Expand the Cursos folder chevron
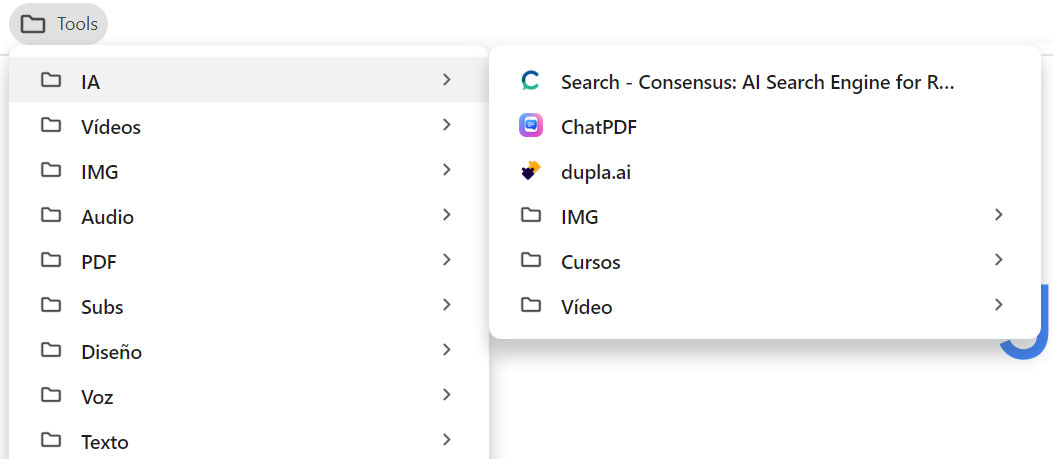Image resolution: width=1053 pixels, height=459 pixels. [999, 260]
